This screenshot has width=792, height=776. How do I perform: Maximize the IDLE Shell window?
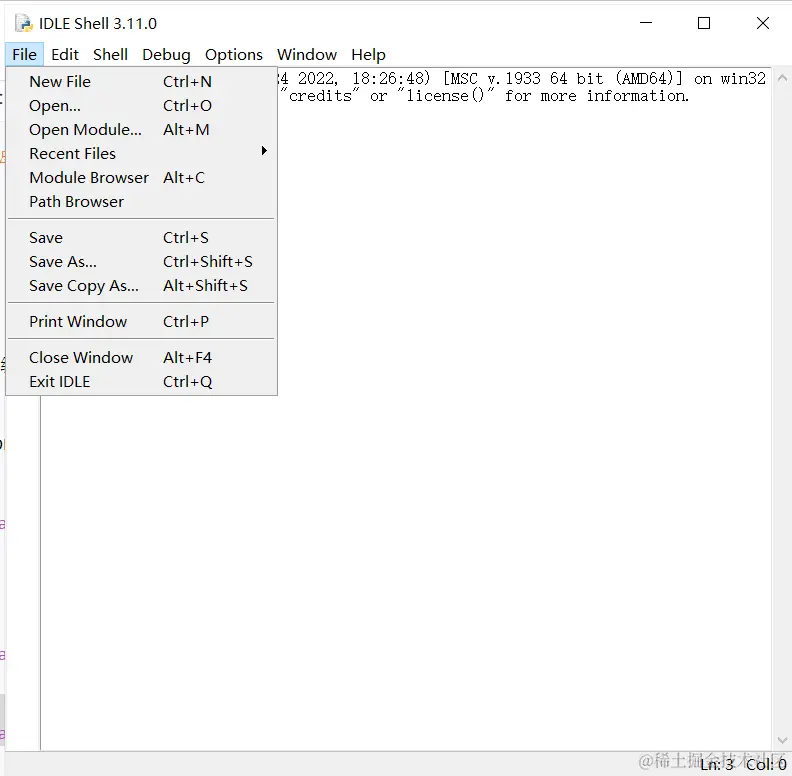[704, 23]
